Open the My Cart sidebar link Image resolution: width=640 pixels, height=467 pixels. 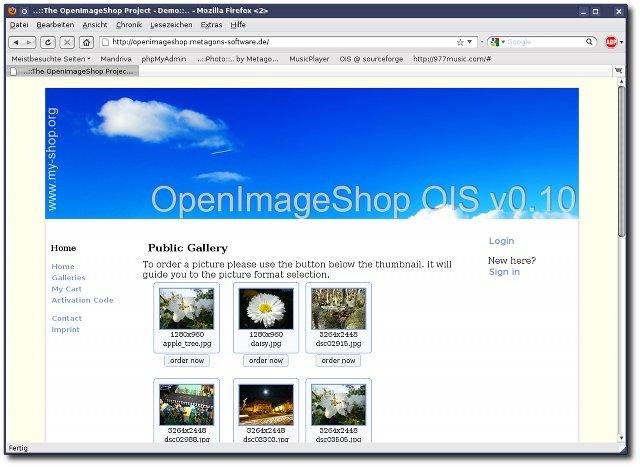pos(67,289)
